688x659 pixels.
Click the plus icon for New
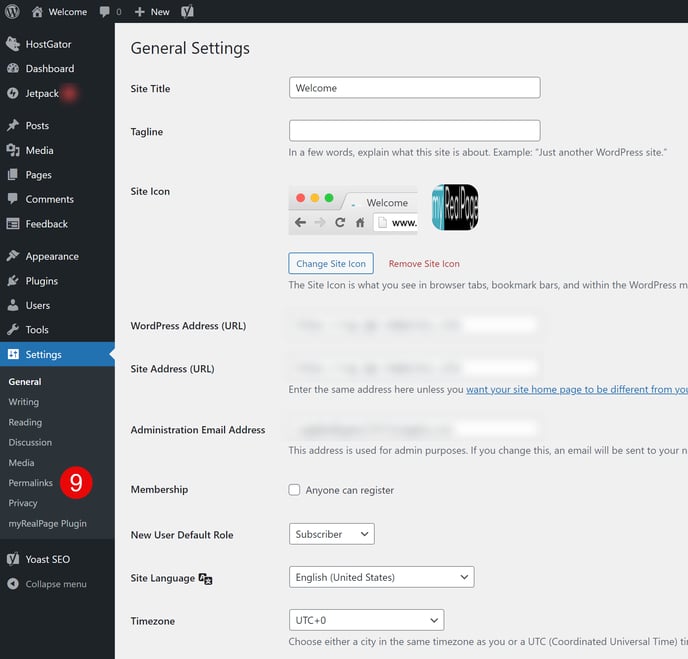click(x=140, y=12)
